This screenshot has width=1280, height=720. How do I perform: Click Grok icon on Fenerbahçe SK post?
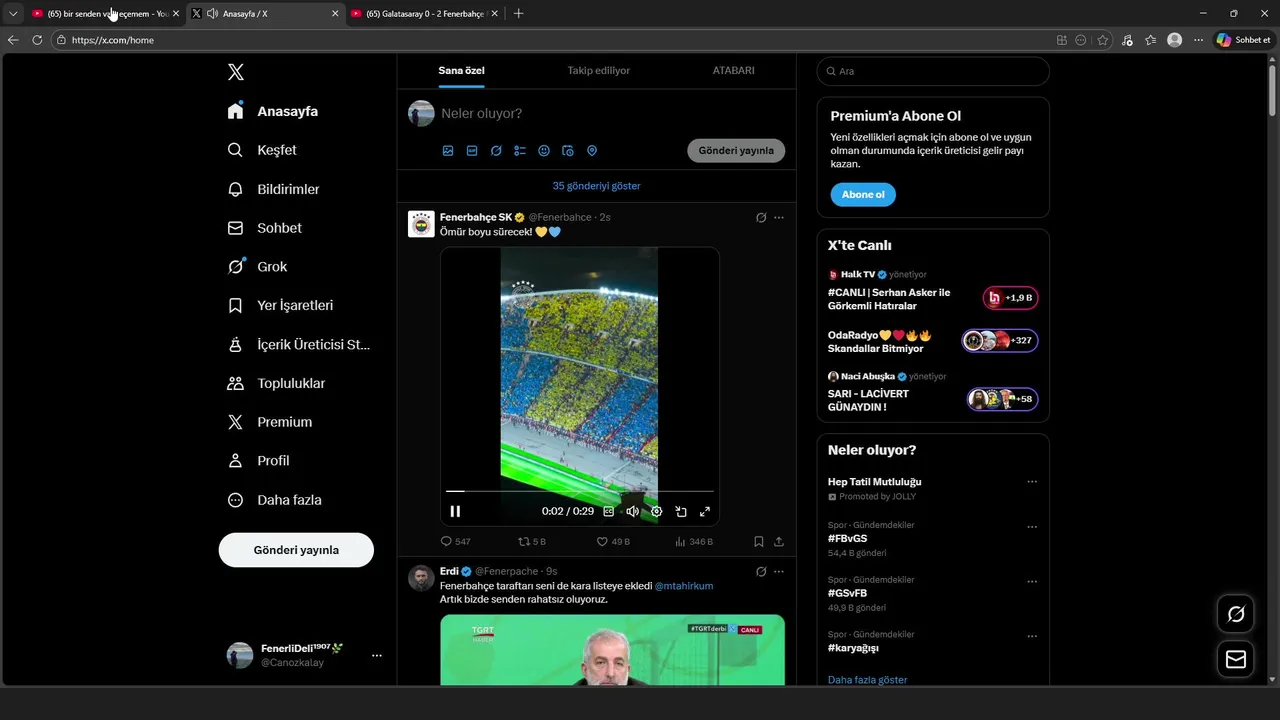761,217
